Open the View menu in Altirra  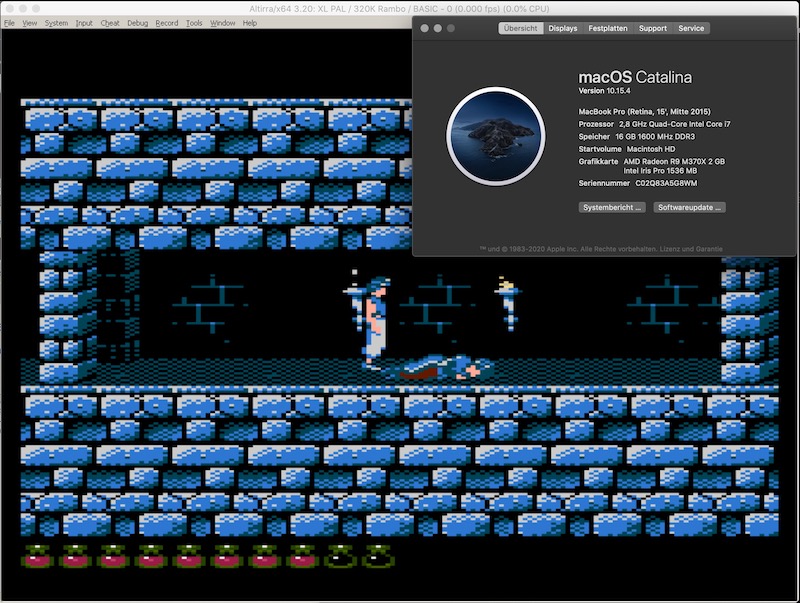coord(30,23)
